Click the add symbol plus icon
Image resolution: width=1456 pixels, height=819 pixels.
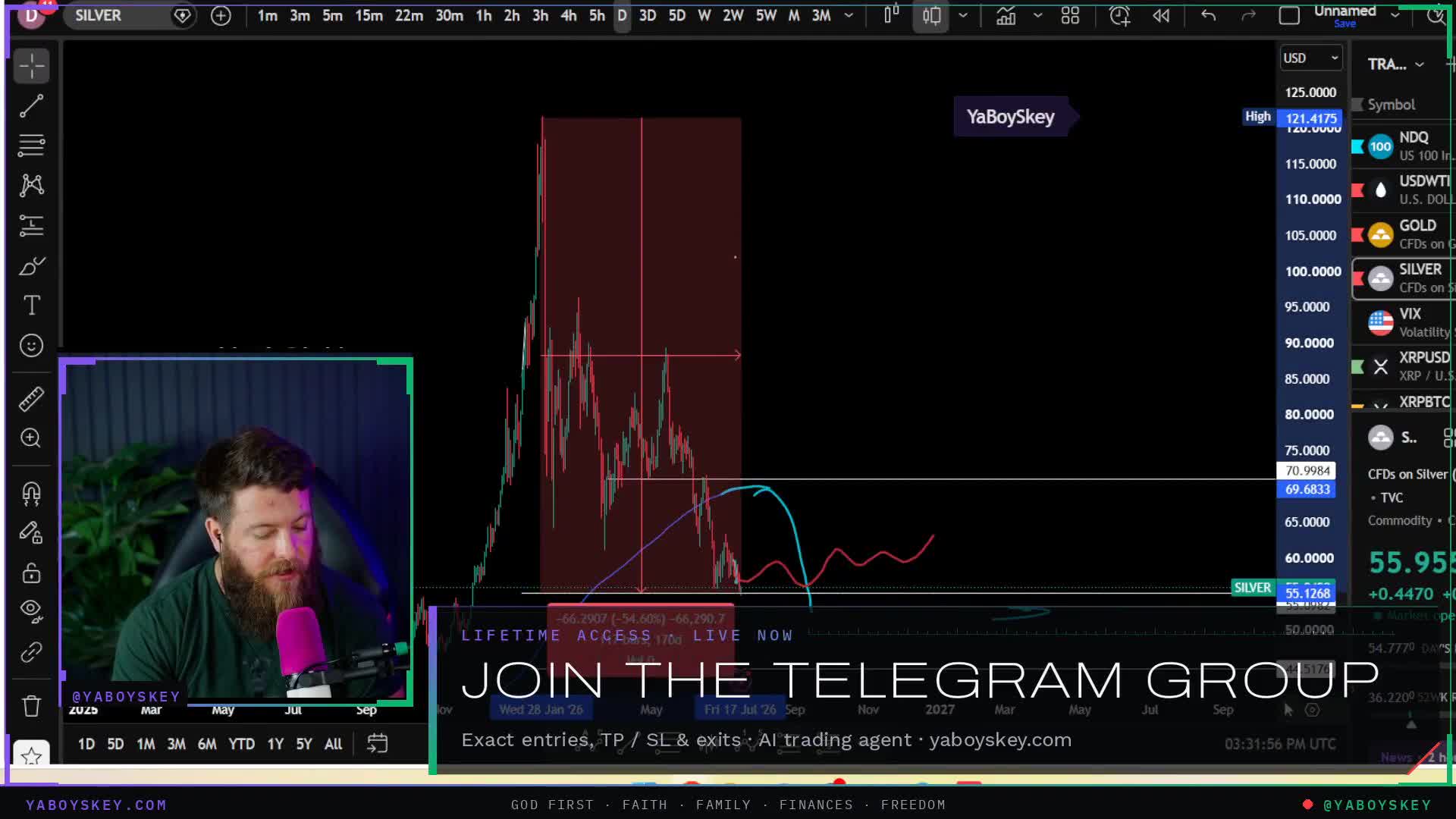[221, 15]
